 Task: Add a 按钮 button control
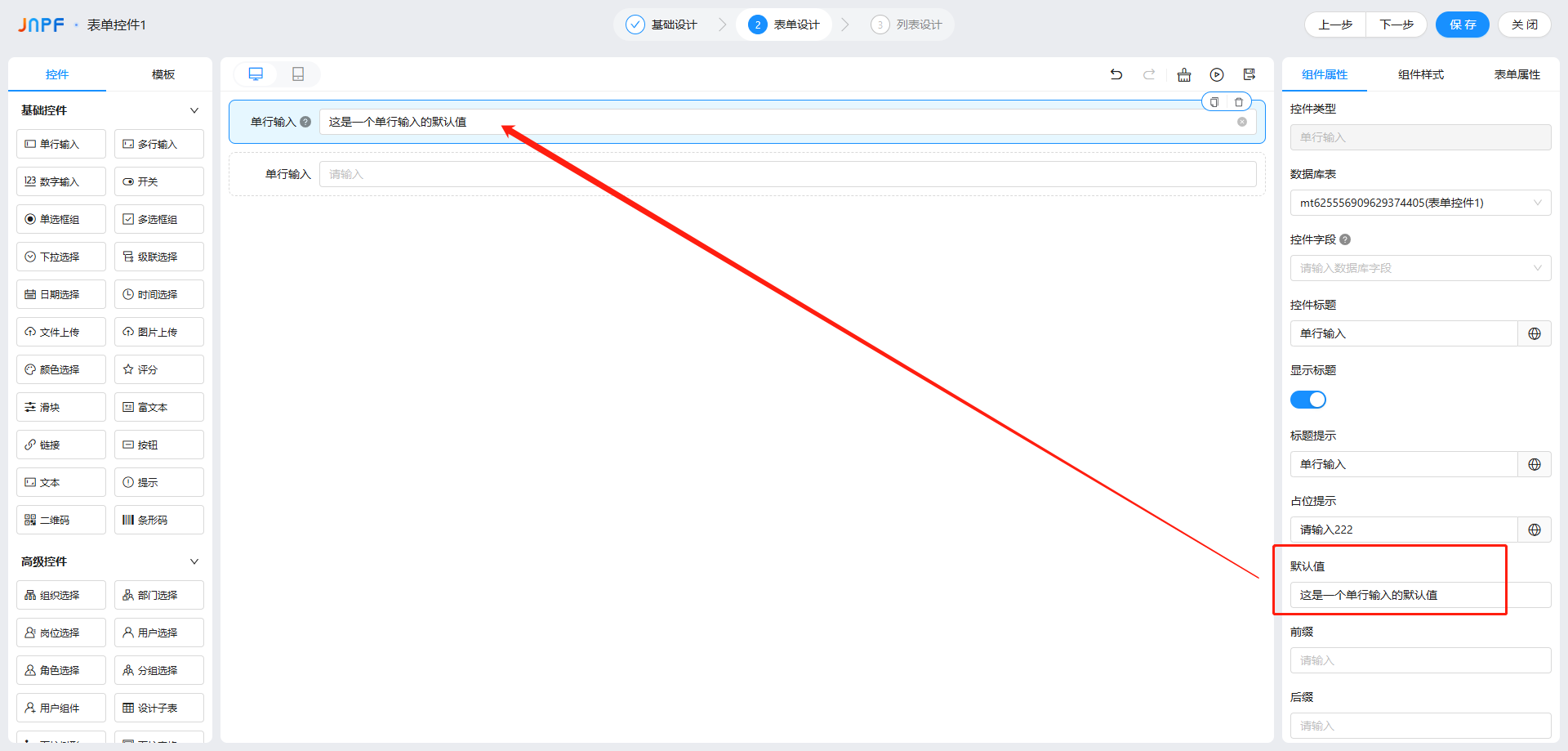(x=159, y=445)
